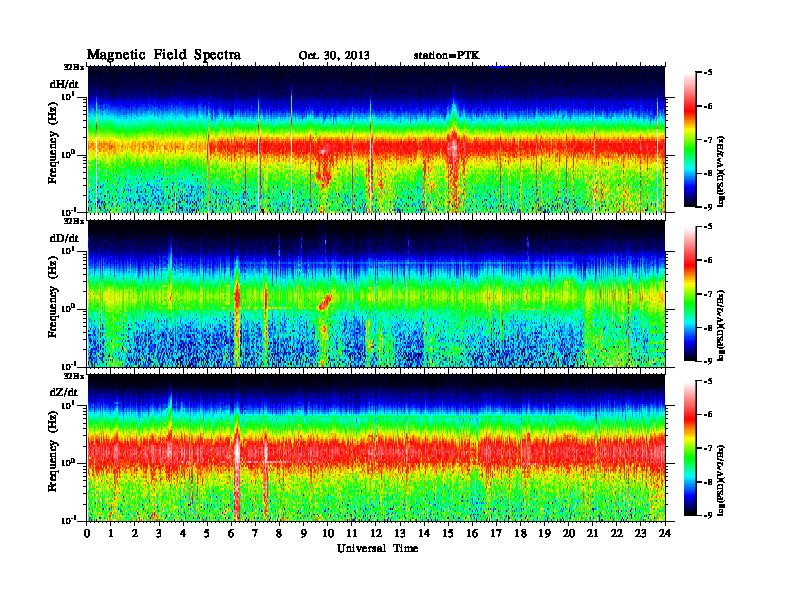Click the log(PSD) label beside the dZ/dt color bar

pyautogui.click(x=722, y=480)
